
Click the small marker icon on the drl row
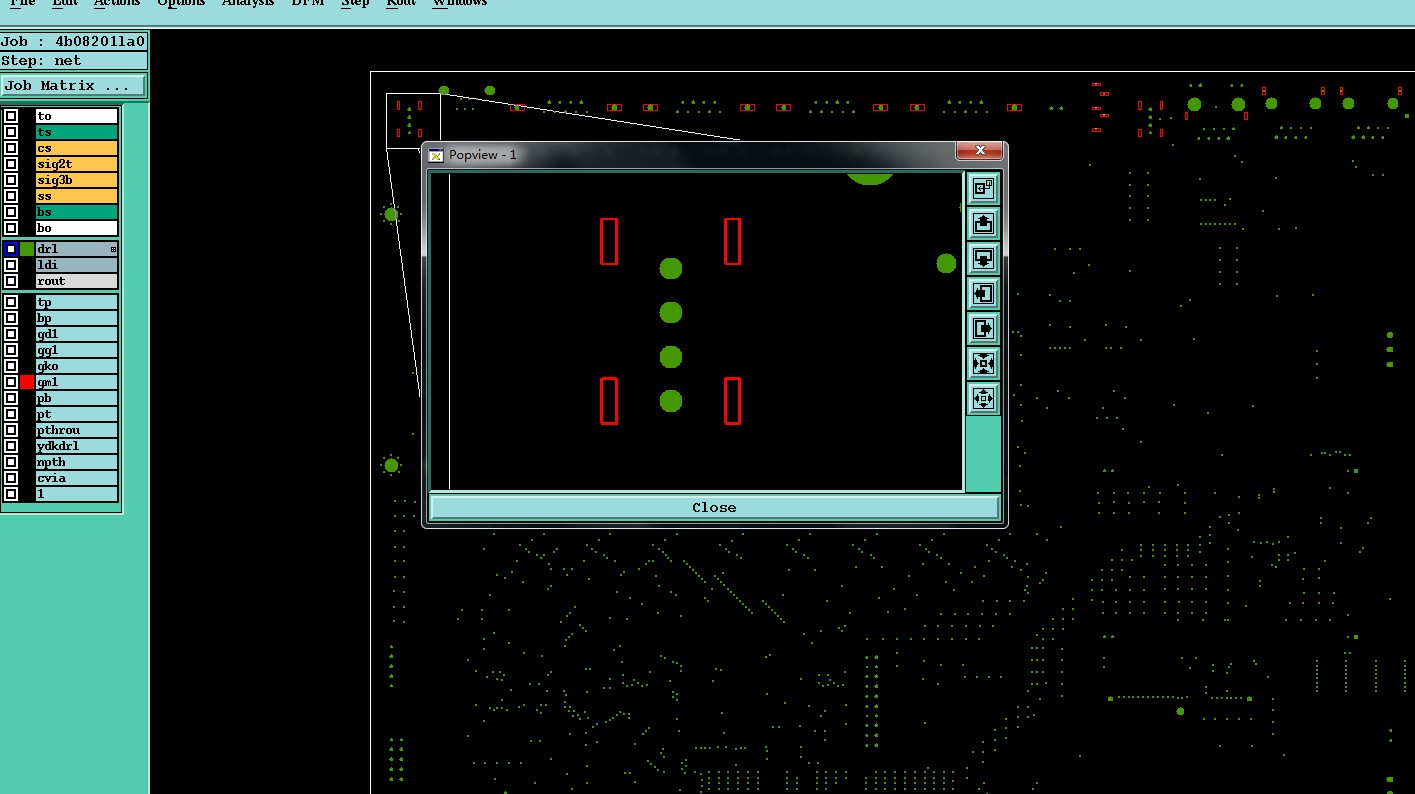point(113,249)
